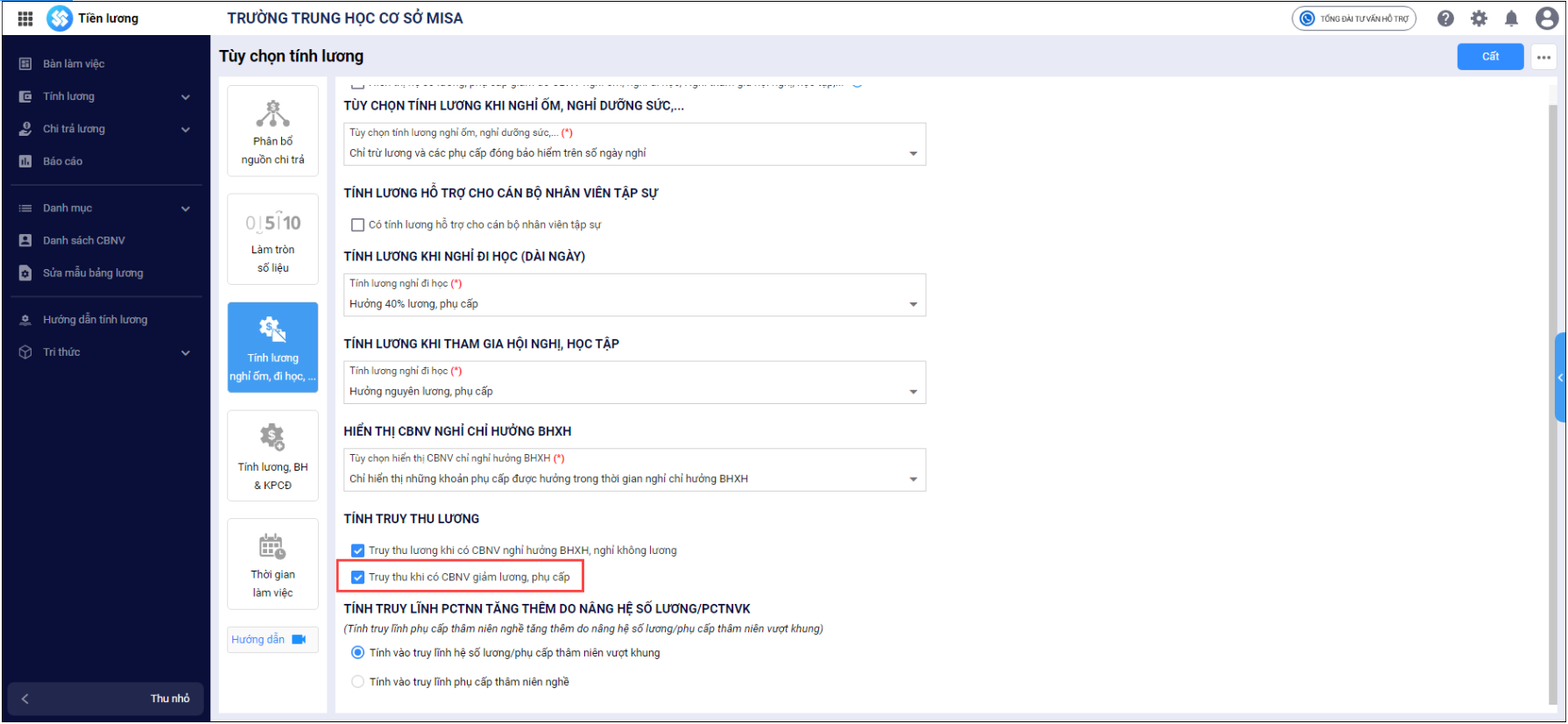The height and width of the screenshot is (724, 1568).
Task: Open notifications bell icon
Action: click(x=1511, y=18)
